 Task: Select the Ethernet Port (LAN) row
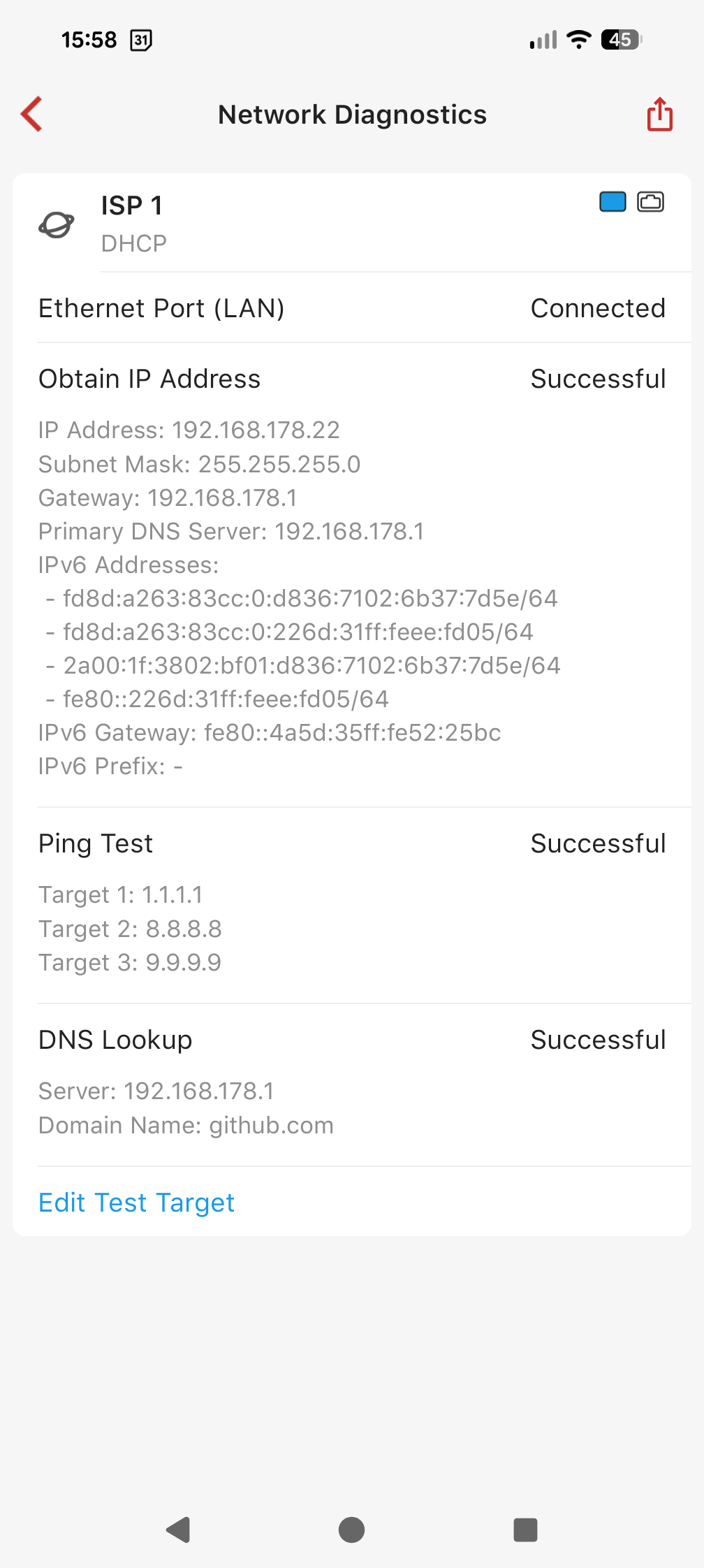[x=352, y=308]
